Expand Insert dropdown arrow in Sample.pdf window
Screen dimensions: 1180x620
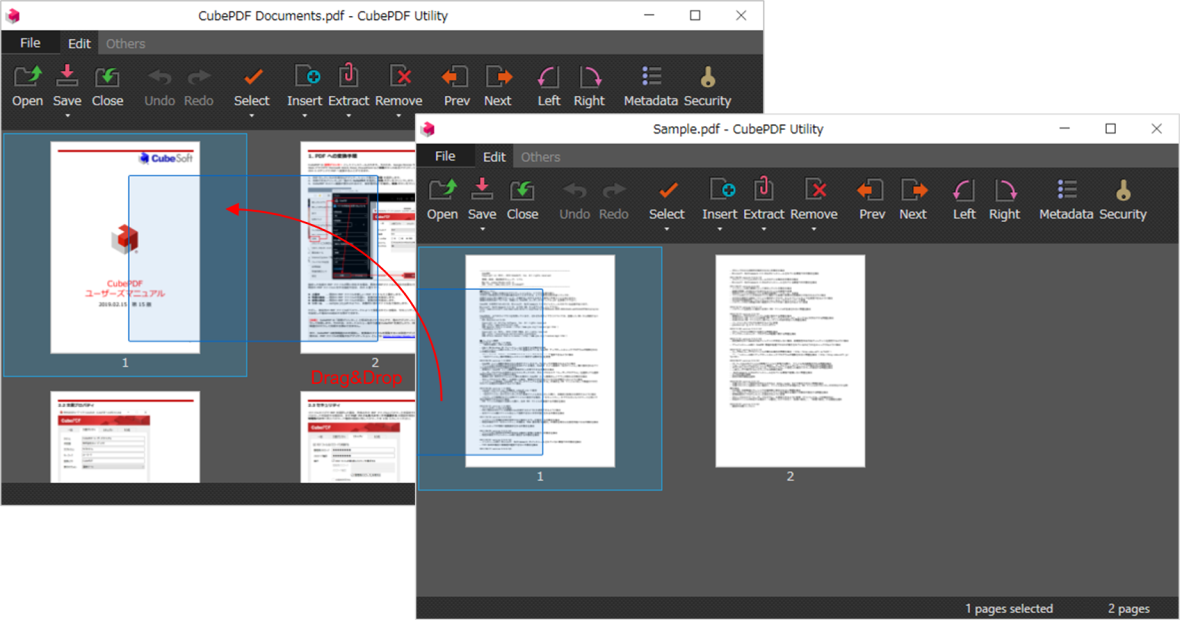click(x=719, y=229)
